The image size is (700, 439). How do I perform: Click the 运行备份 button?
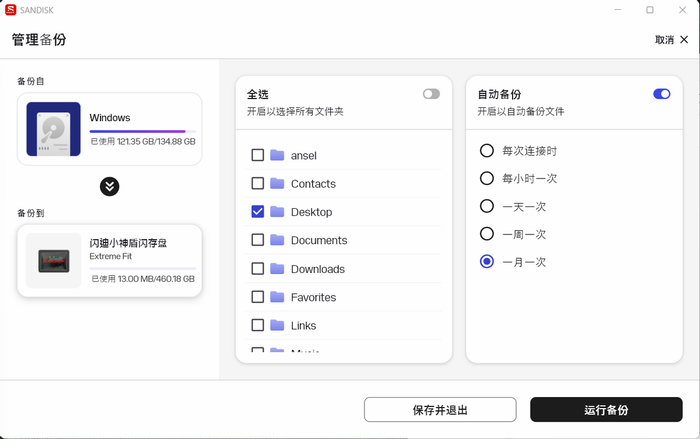coord(606,410)
